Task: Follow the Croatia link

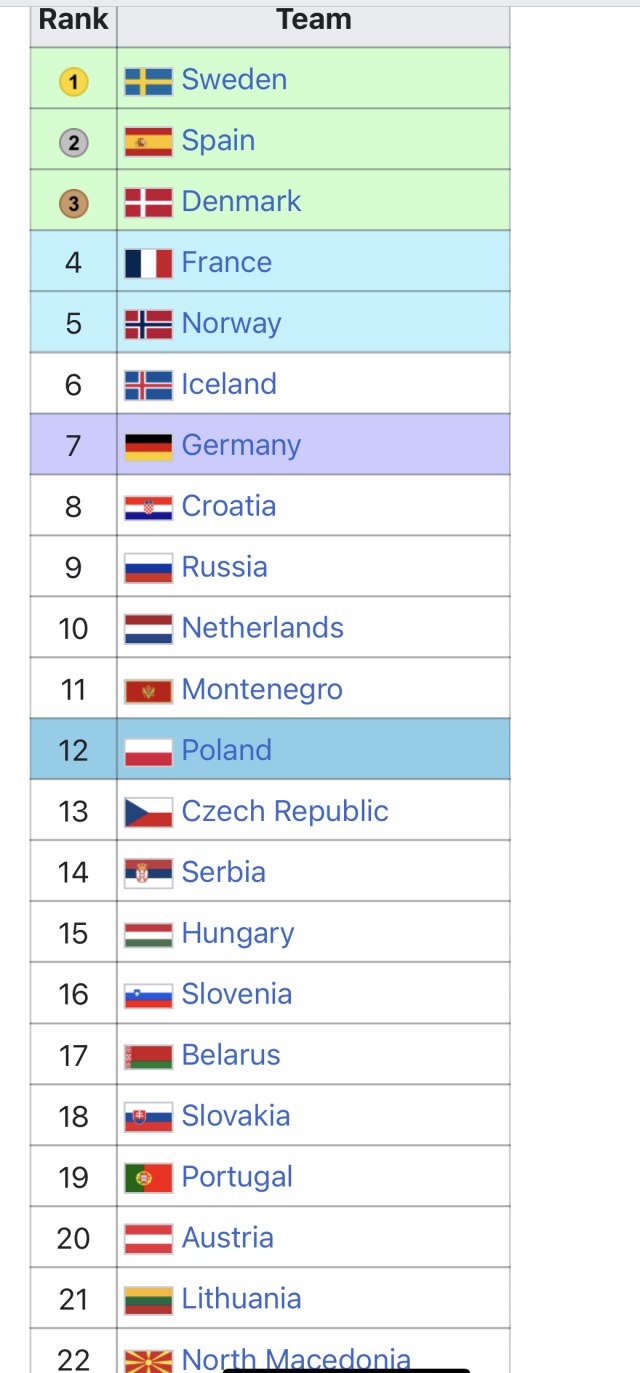Action: (x=228, y=506)
